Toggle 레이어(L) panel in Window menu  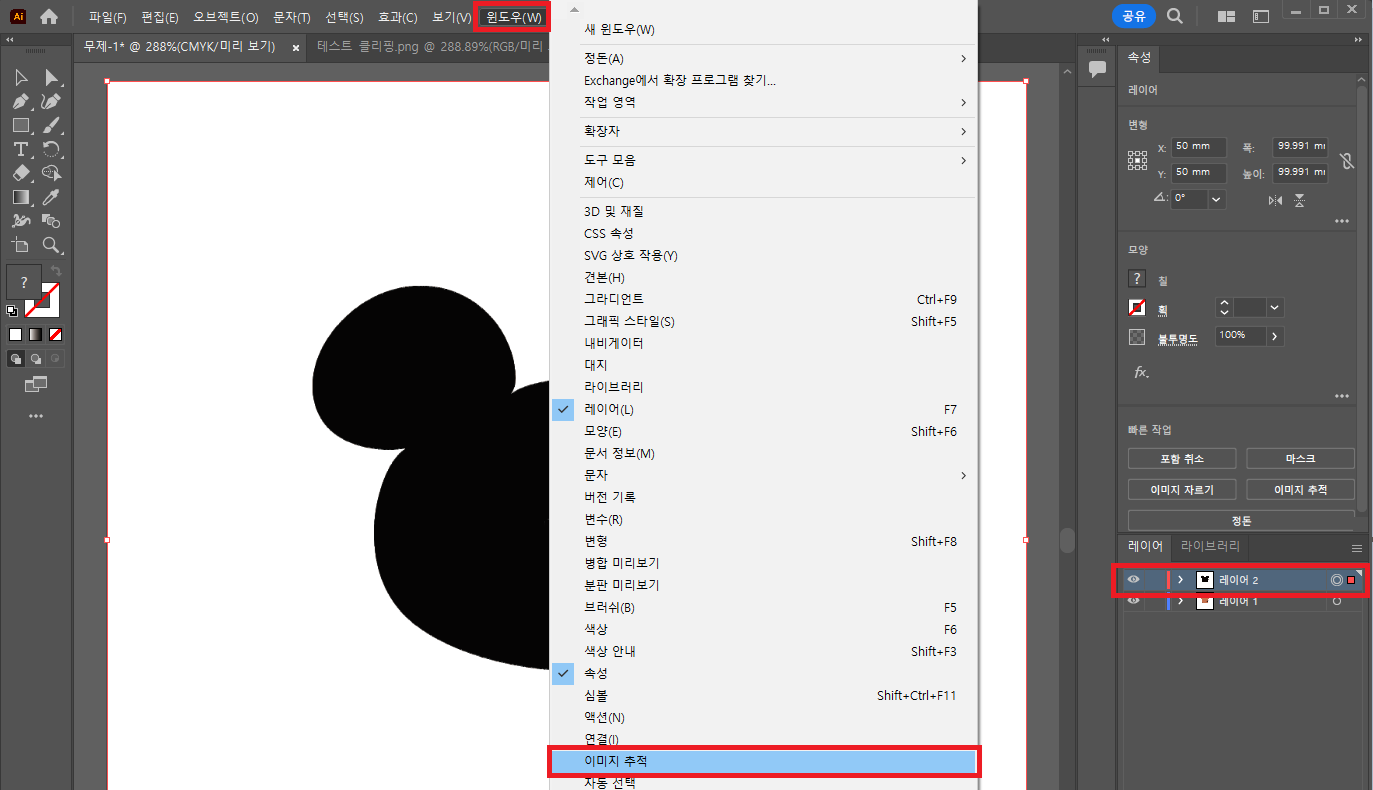[x=765, y=409]
